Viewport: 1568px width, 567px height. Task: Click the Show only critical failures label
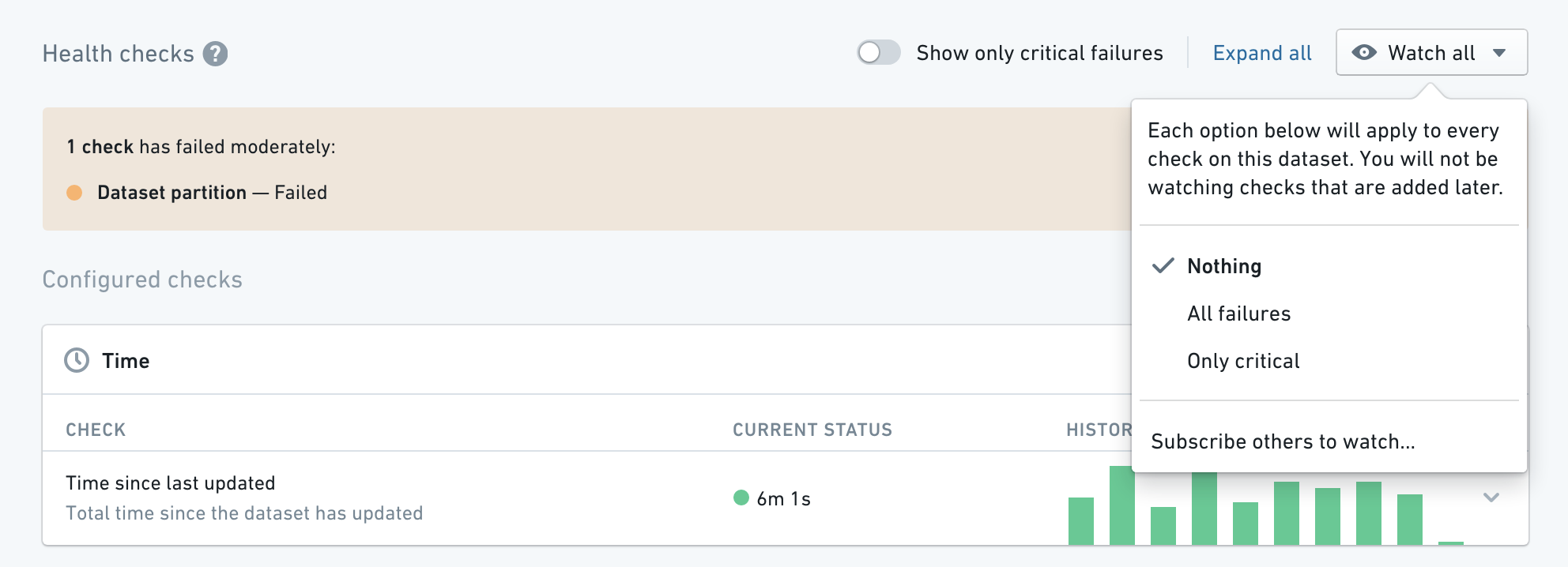click(1039, 53)
